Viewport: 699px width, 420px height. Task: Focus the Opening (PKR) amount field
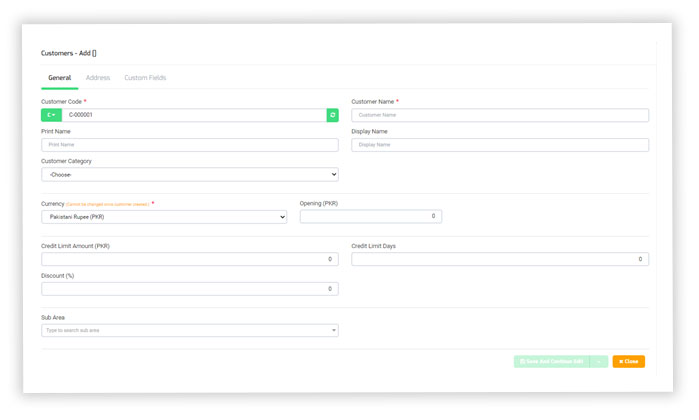(370, 216)
